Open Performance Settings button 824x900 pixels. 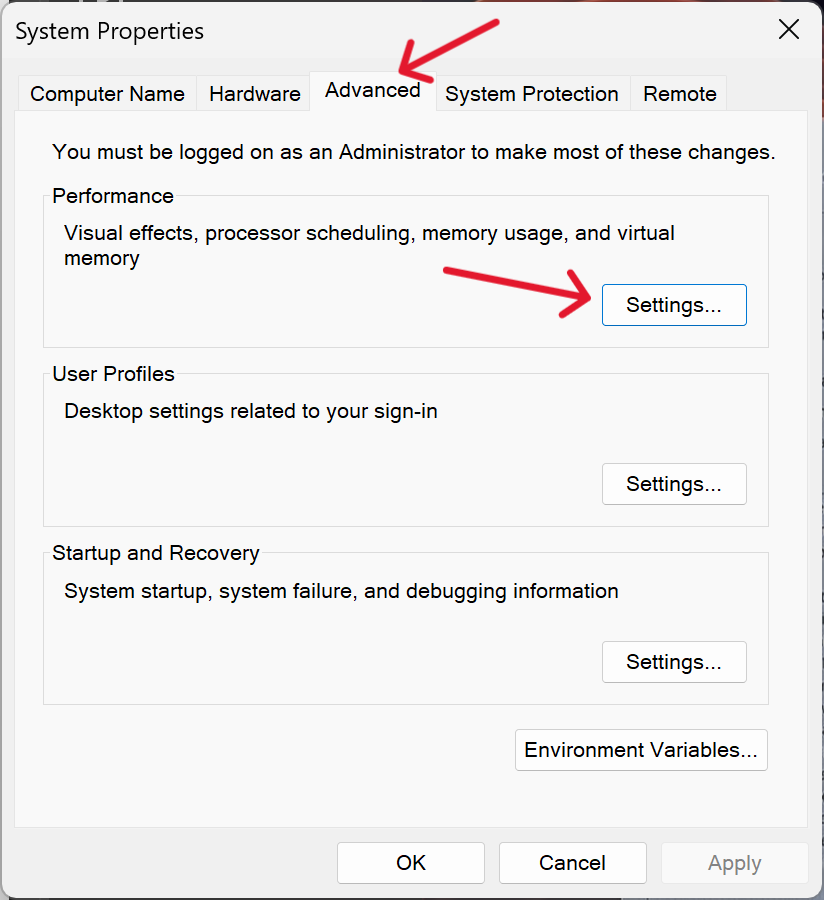point(674,305)
